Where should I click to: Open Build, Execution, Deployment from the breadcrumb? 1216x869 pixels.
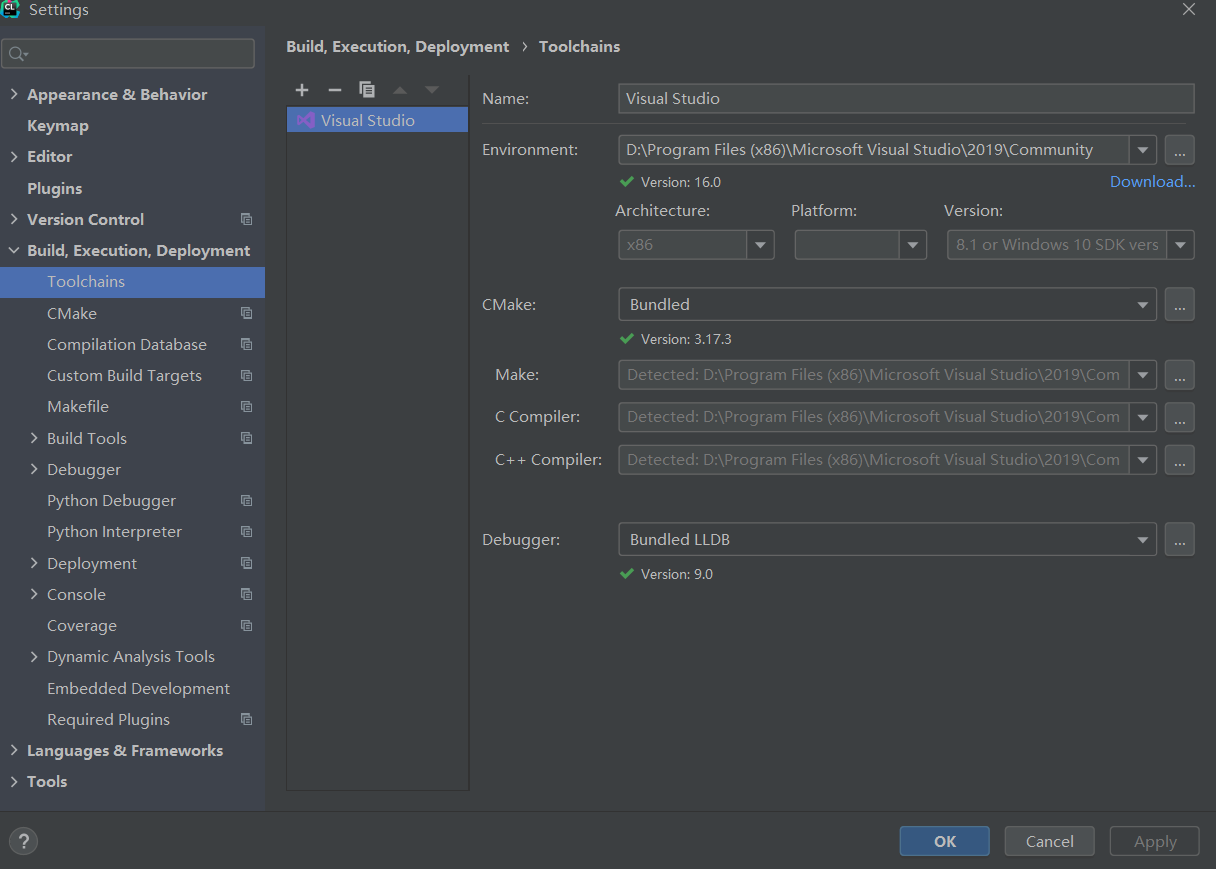[397, 46]
